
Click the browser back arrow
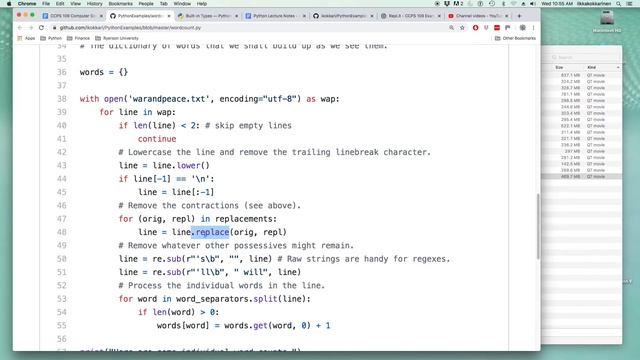(x=20, y=28)
